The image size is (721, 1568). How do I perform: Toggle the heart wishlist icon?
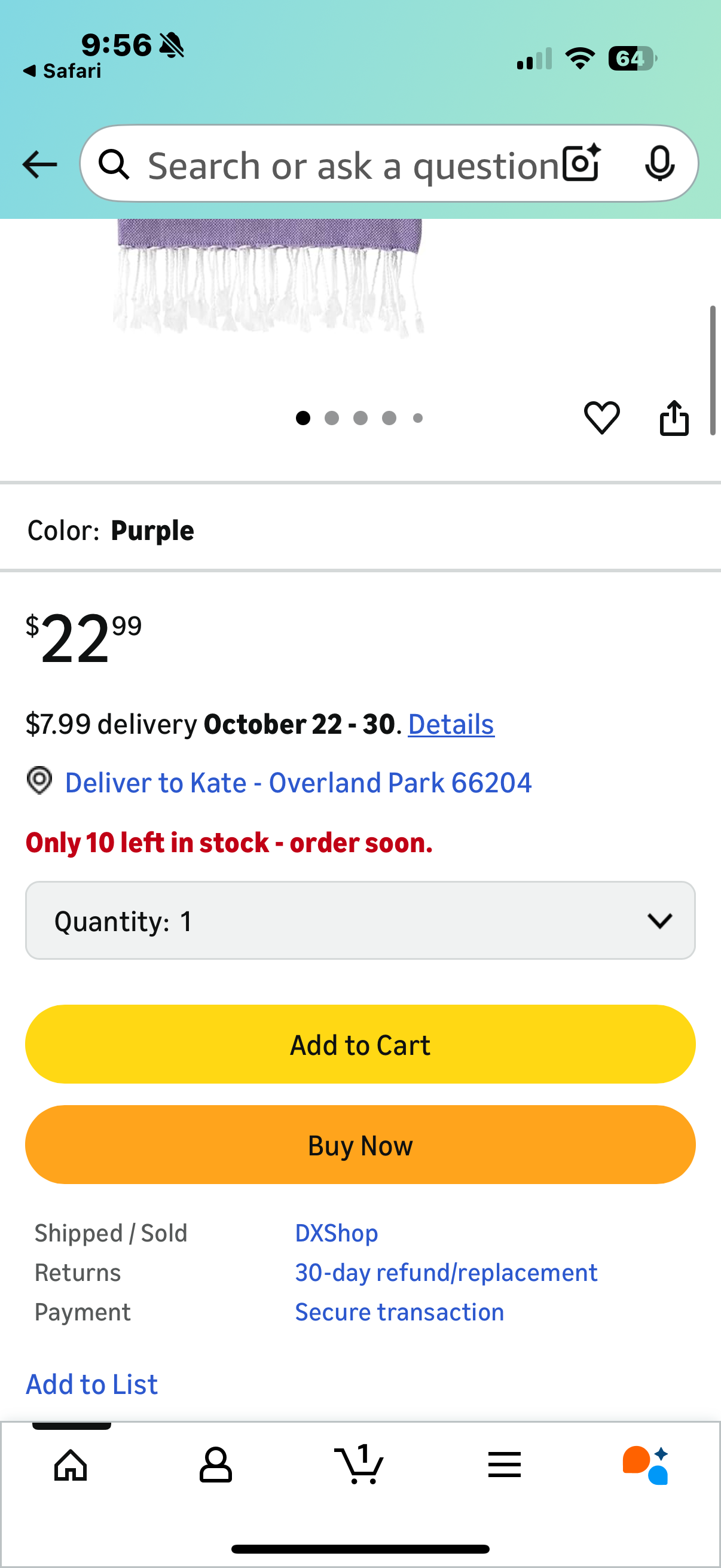coord(602,418)
